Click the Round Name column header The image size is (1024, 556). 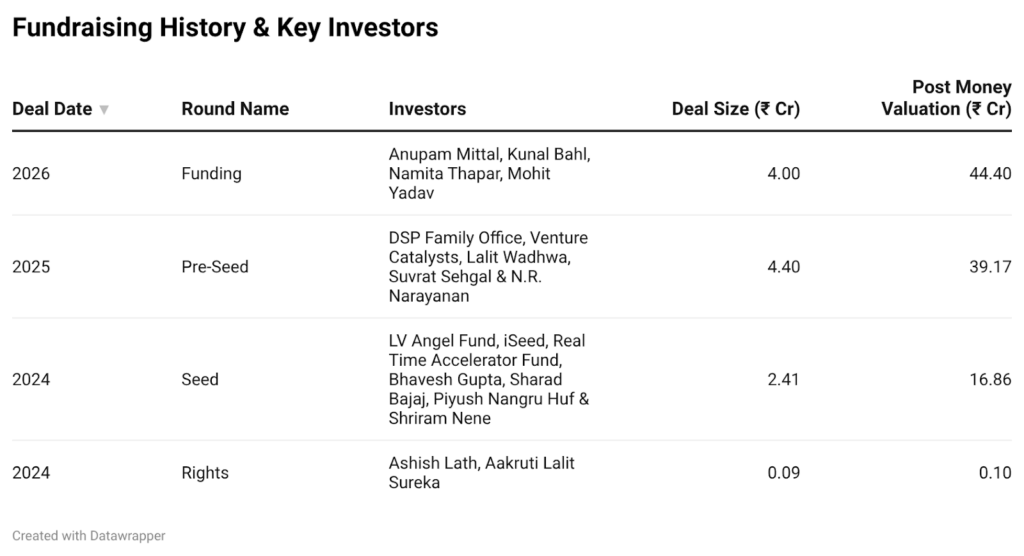point(235,109)
